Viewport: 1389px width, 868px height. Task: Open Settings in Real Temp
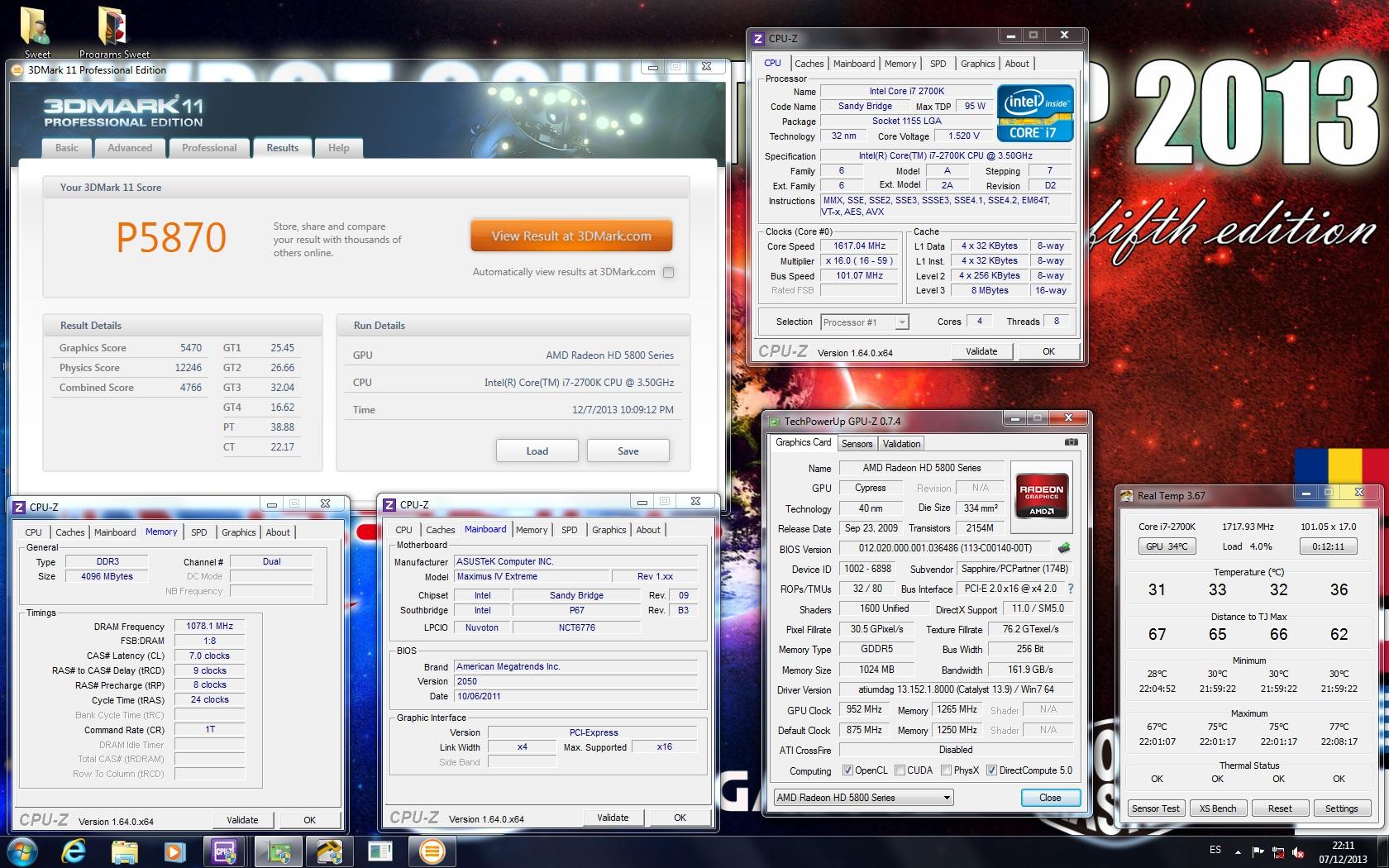pos(1341,808)
